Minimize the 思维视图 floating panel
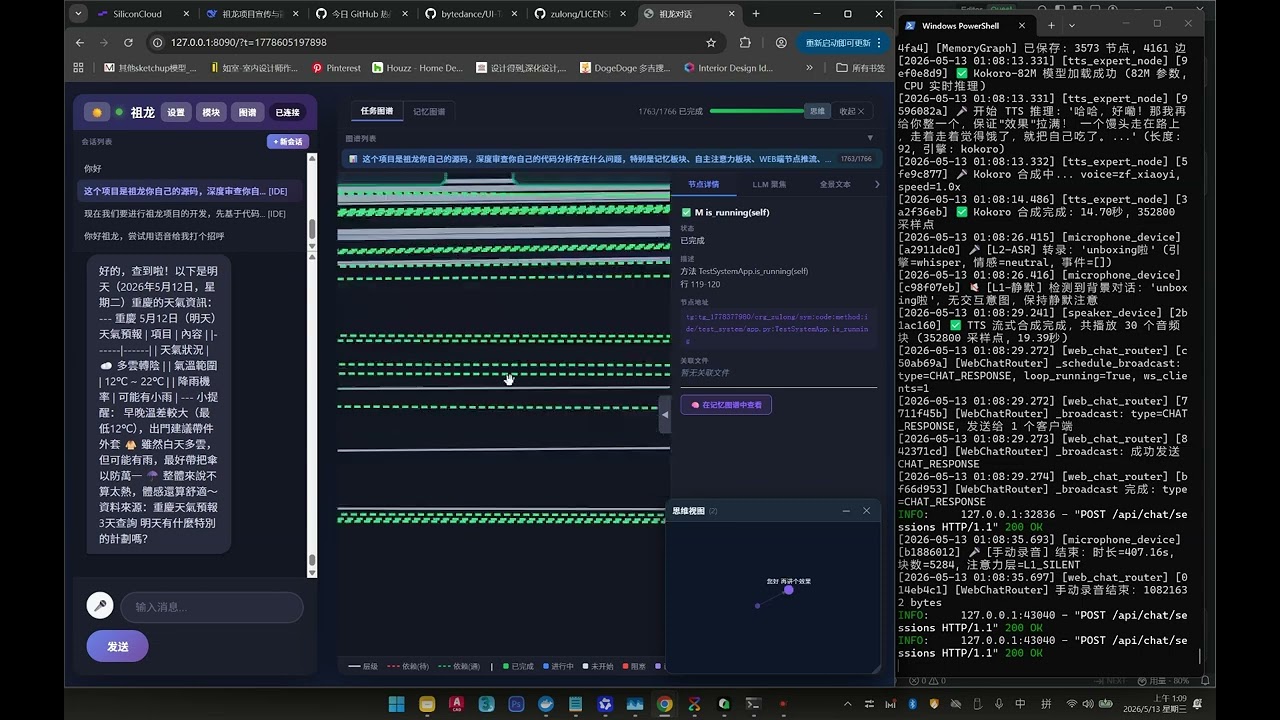Screen dimensions: 1280x720 coord(846,511)
